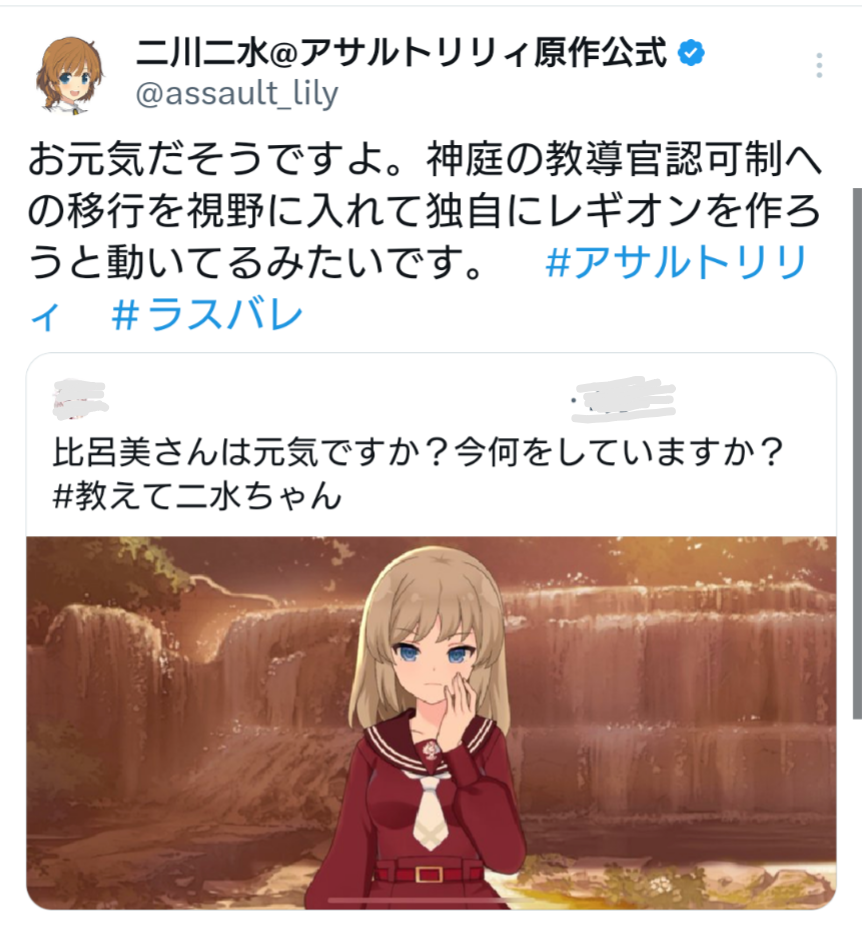Viewport: 862px width, 925px height.
Task: Open the blue #アサルトリリ hashtag text
Action: click(676, 263)
